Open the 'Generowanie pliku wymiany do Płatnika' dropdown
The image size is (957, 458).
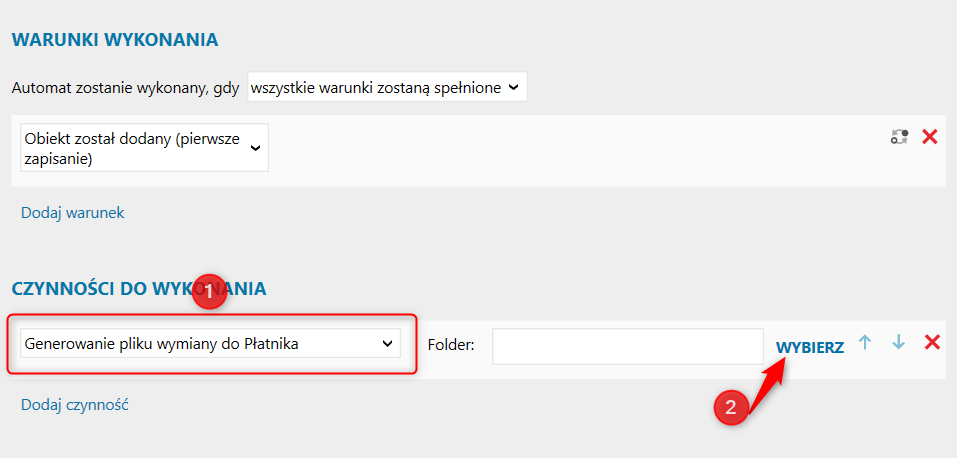click(x=210, y=343)
